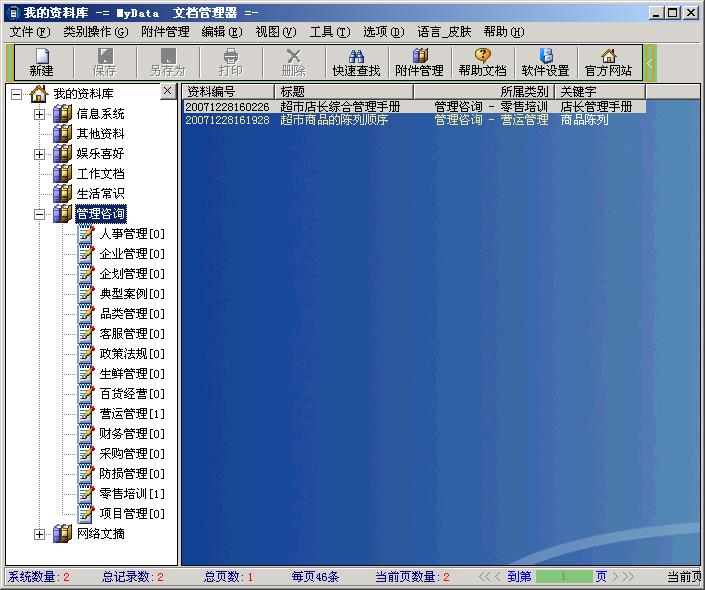Open the 语言_皮肤 menu
The width and height of the screenshot is (705, 590).
pyautogui.click(x=443, y=32)
